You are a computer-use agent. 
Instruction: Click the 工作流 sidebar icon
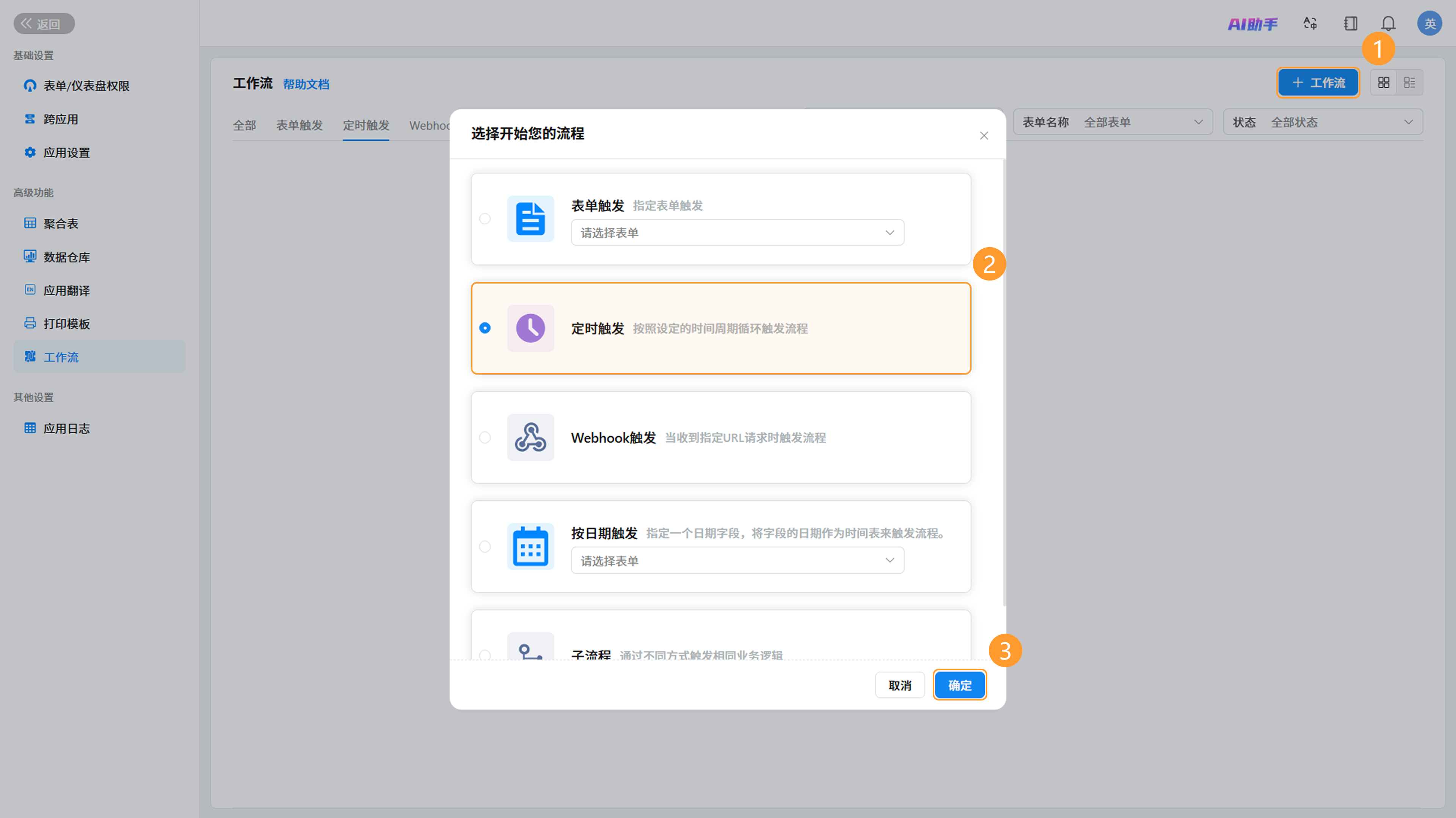coord(30,356)
